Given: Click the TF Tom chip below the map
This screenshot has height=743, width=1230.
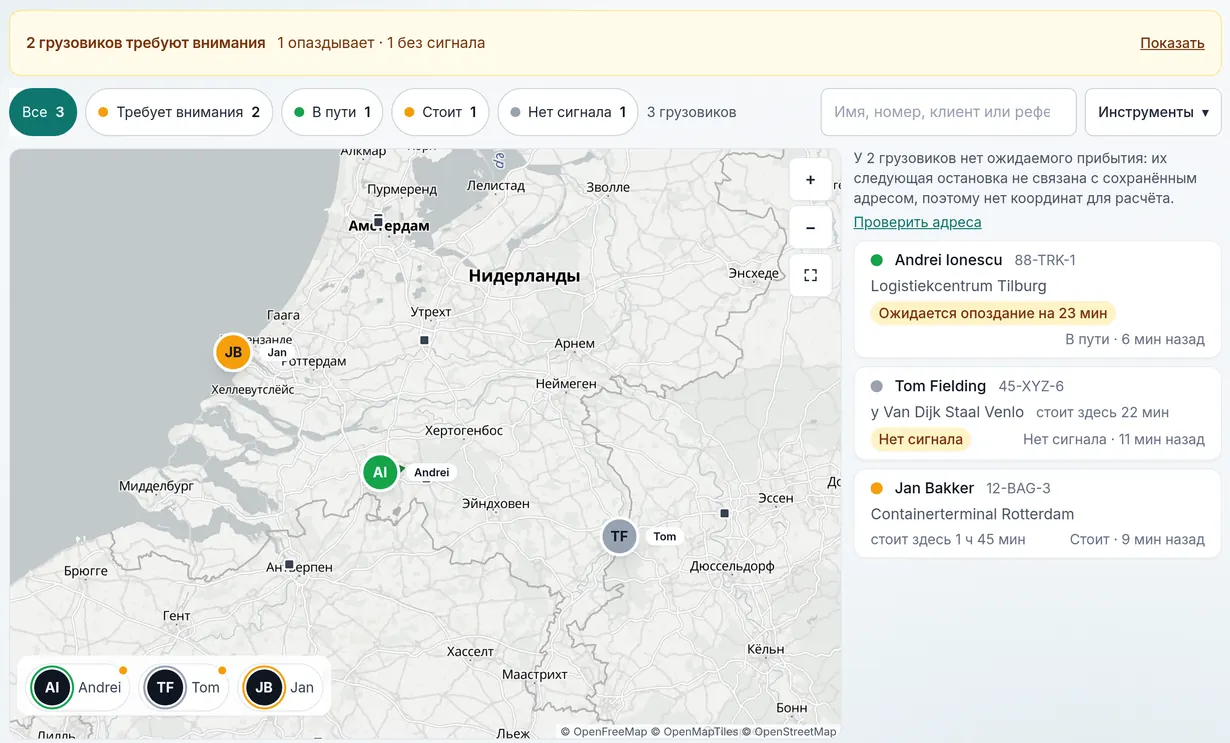Looking at the screenshot, I should click(184, 687).
